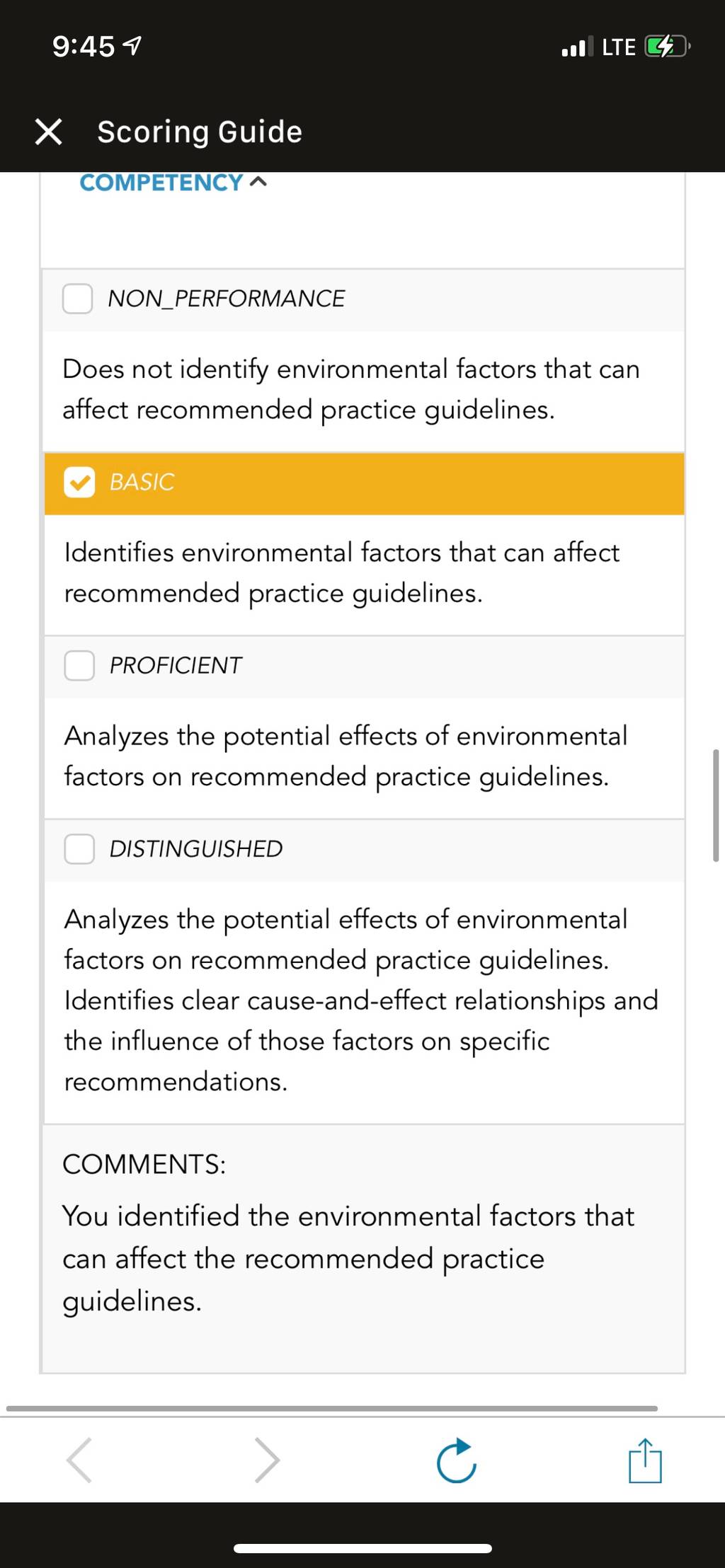Image resolution: width=725 pixels, height=1568 pixels.
Task: Reload the page with refresh icon
Action: click(x=456, y=1460)
